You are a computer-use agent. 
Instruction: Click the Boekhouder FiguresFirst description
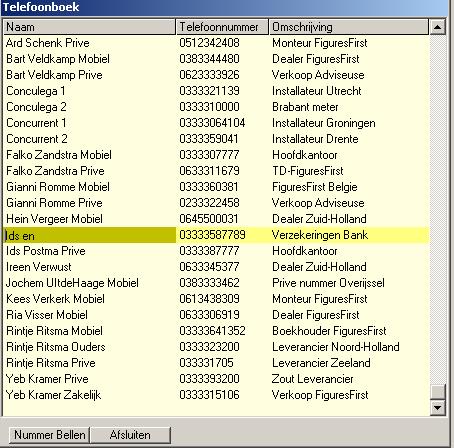(x=329, y=331)
